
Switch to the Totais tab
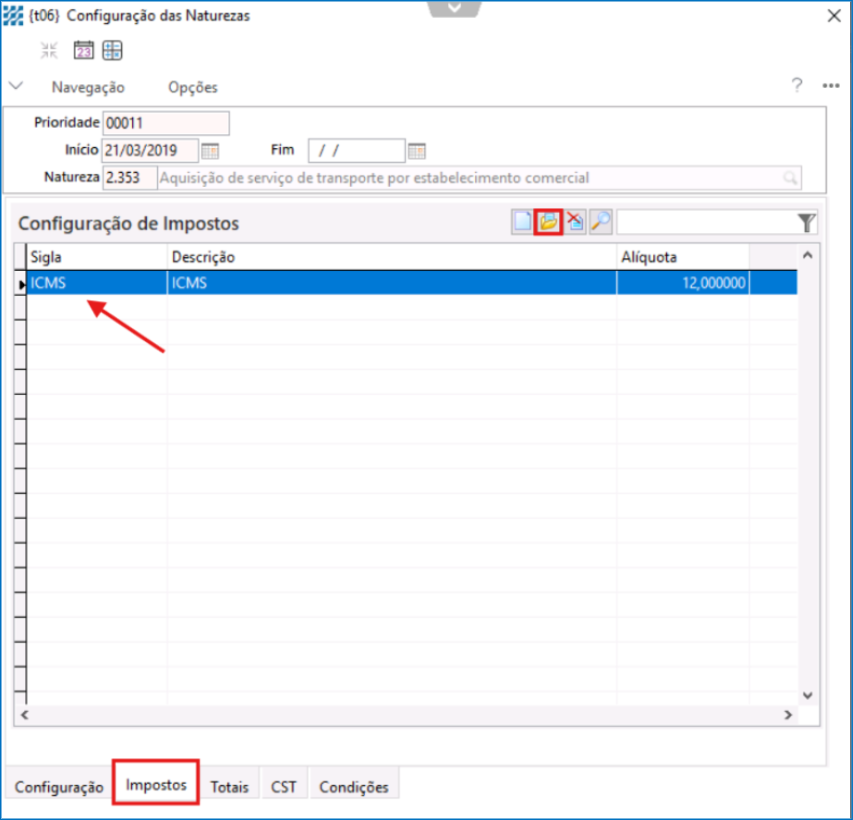(x=230, y=787)
